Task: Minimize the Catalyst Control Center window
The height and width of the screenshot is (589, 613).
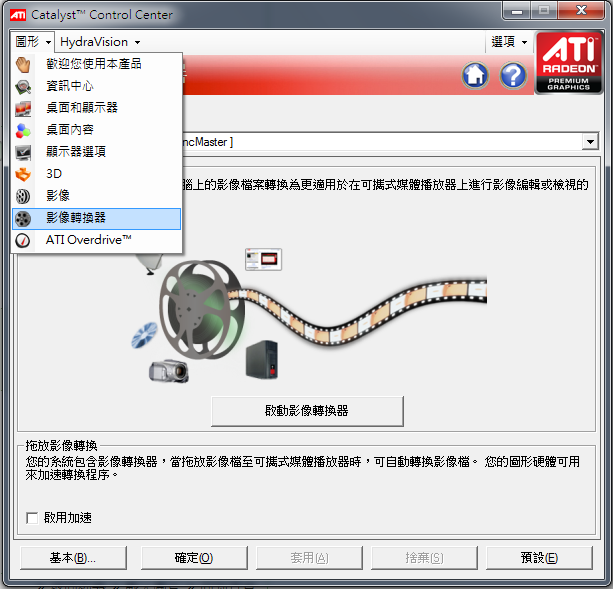Action: point(517,11)
